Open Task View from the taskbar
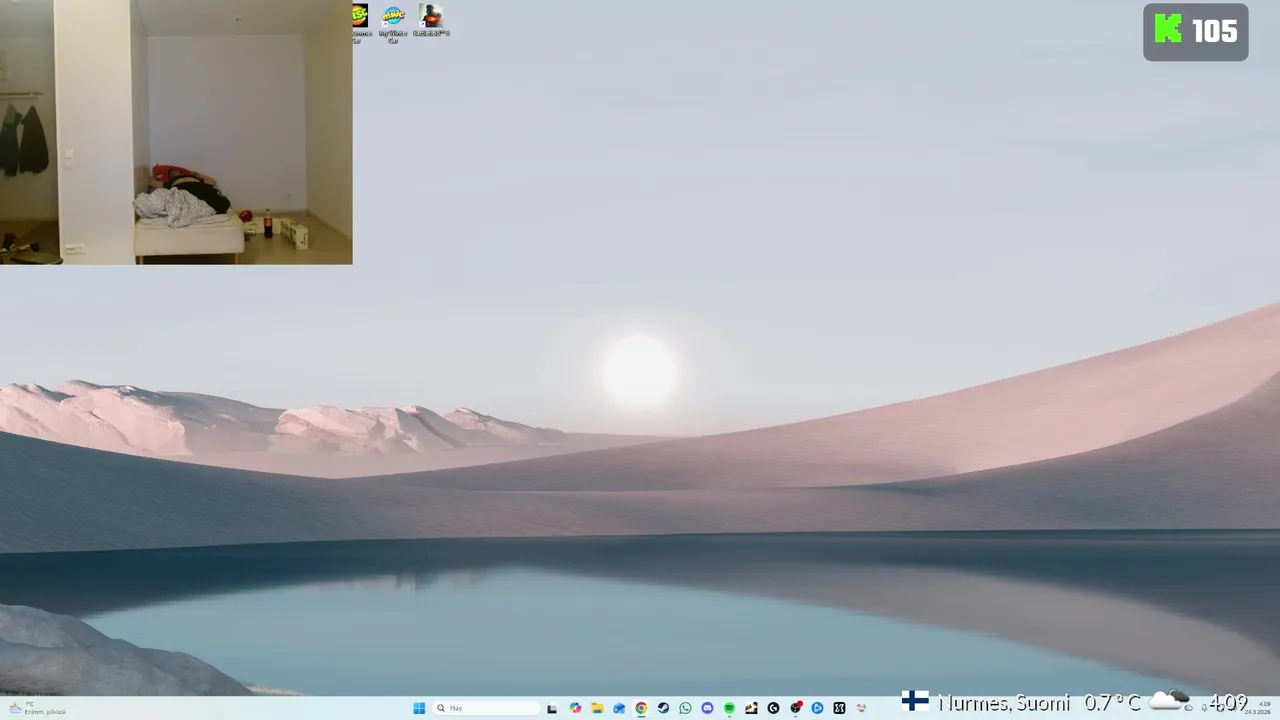Screen dimensions: 1280x720 pyautogui.click(x=551, y=708)
